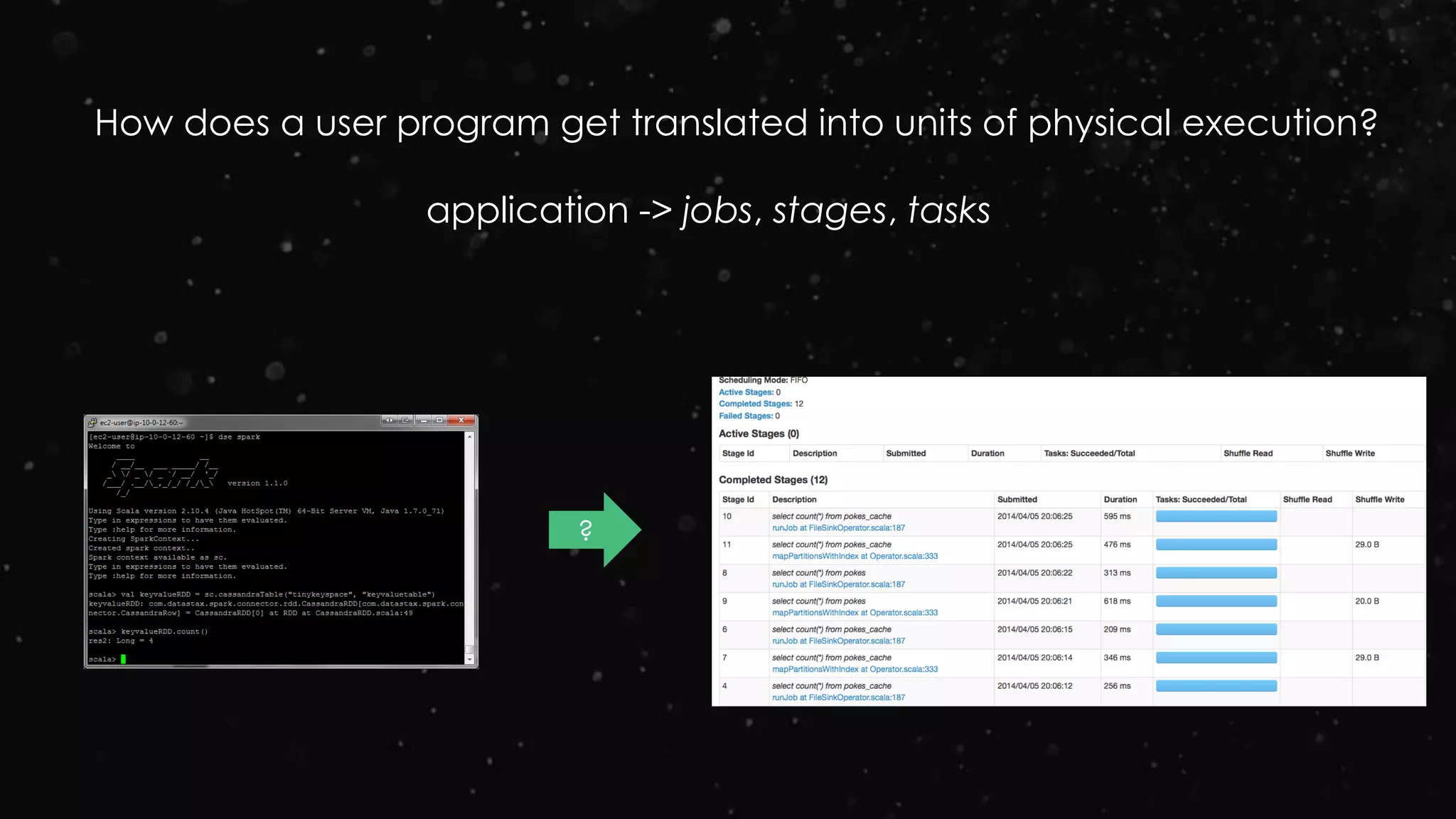
Task: Open mapPartitionsWithIndex link for stage 9
Action: [855, 613]
